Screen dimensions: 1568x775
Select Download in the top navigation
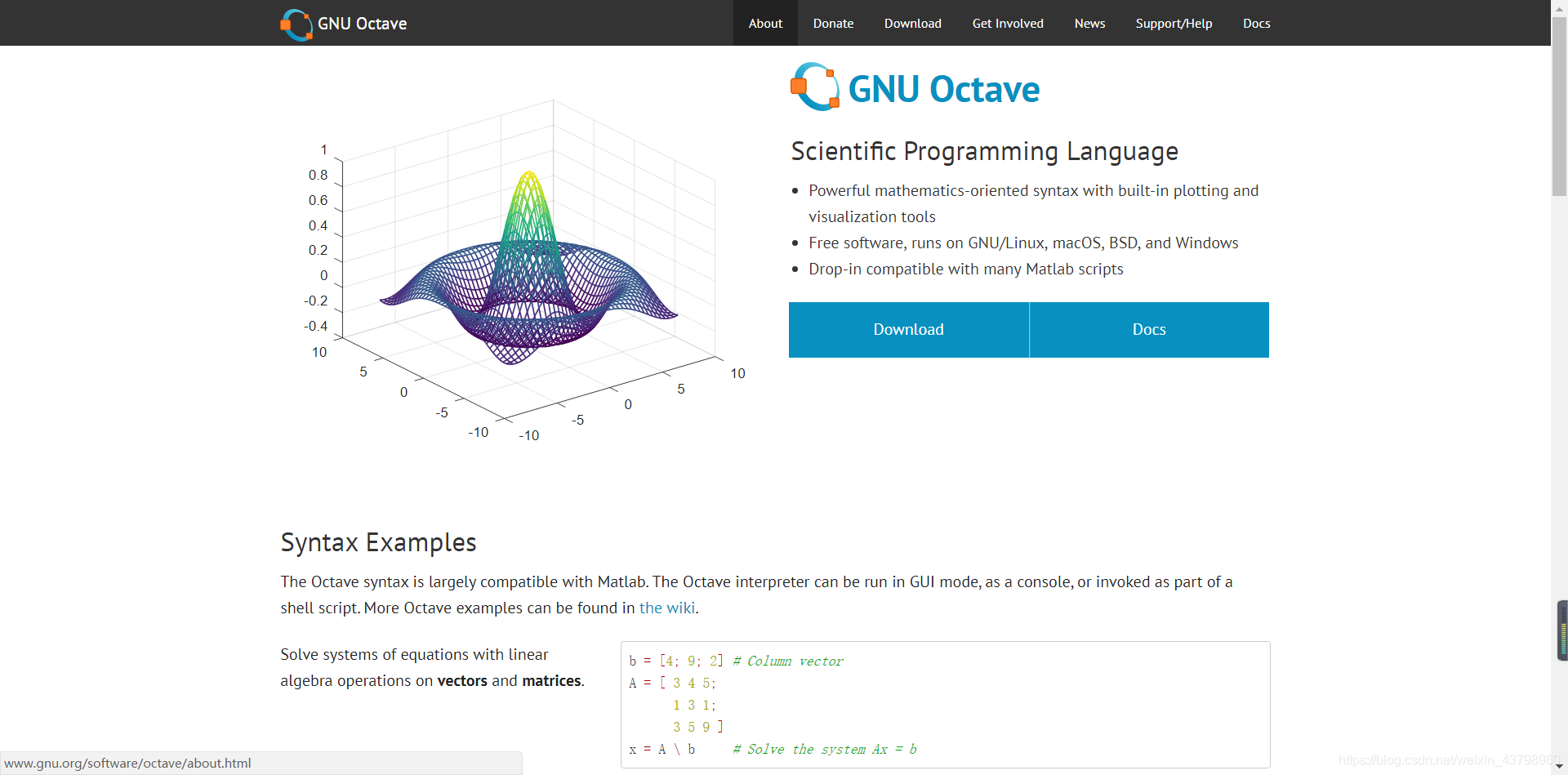point(912,23)
